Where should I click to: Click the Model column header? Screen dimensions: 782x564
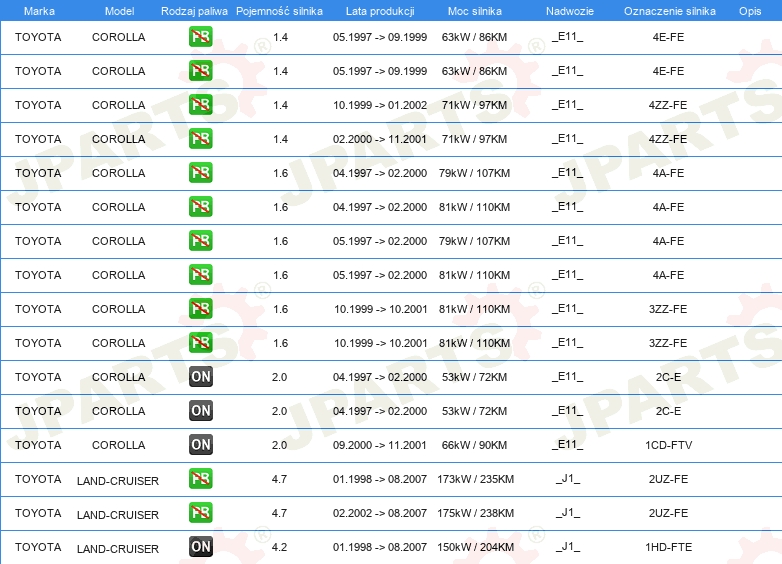119,11
